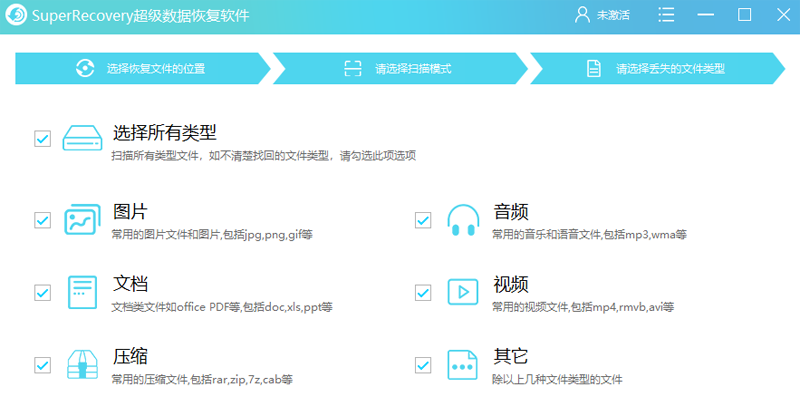Click the document page icon
Screen dimensions: 800x400
coord(82,292)
